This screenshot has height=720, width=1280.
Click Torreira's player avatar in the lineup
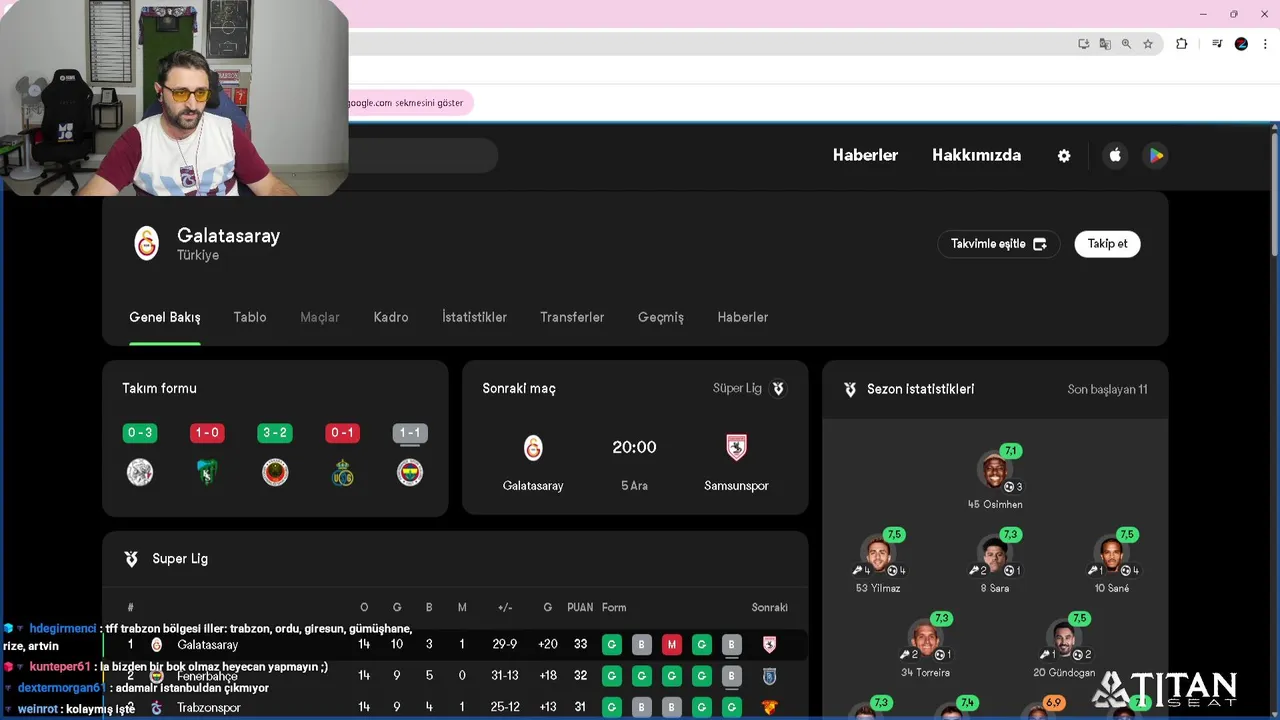(x=926, y=638)
